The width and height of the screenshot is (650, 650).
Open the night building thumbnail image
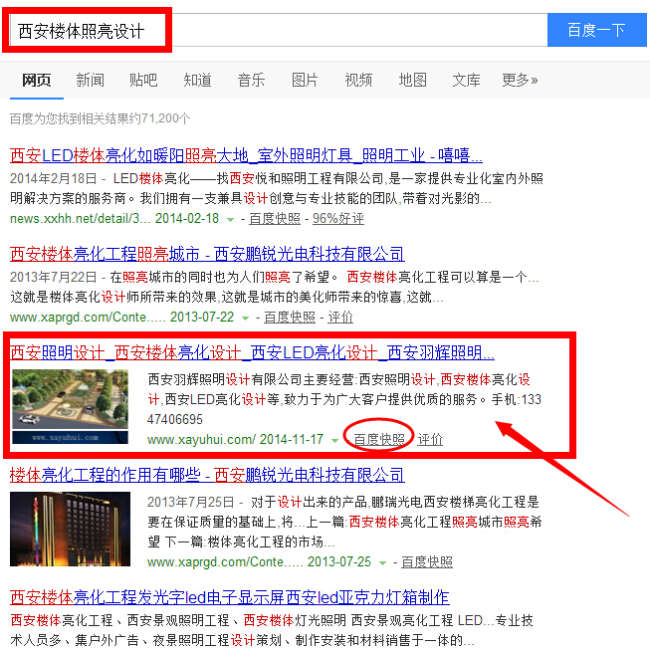70,529
